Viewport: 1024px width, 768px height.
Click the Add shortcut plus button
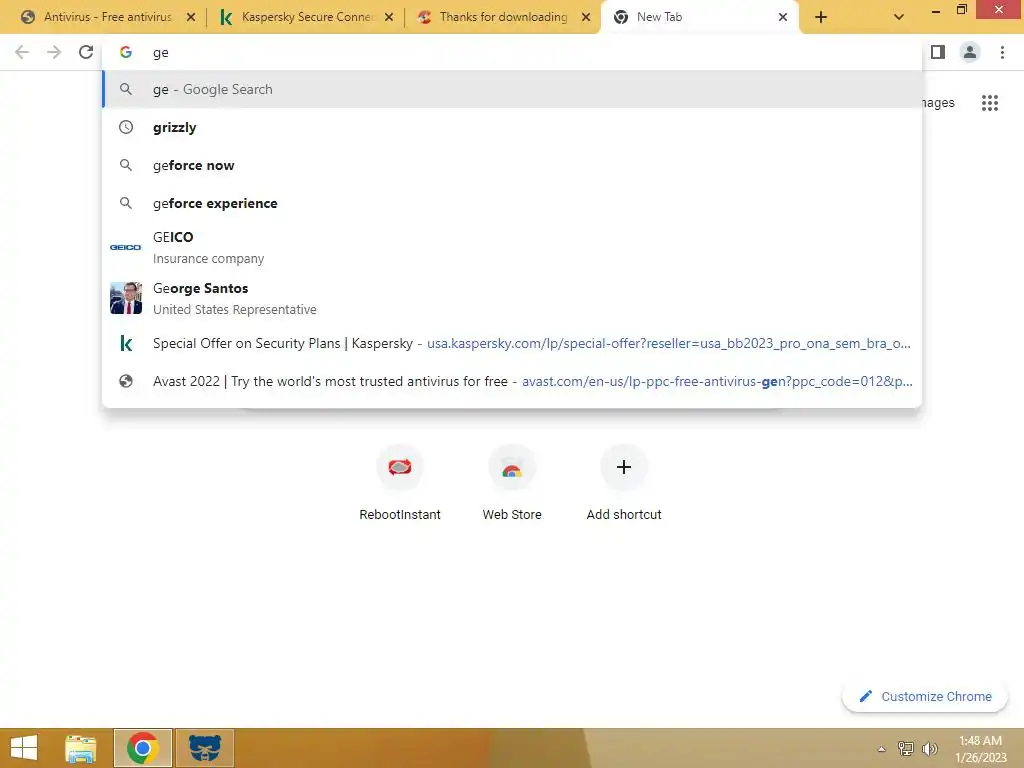[624, 468]
